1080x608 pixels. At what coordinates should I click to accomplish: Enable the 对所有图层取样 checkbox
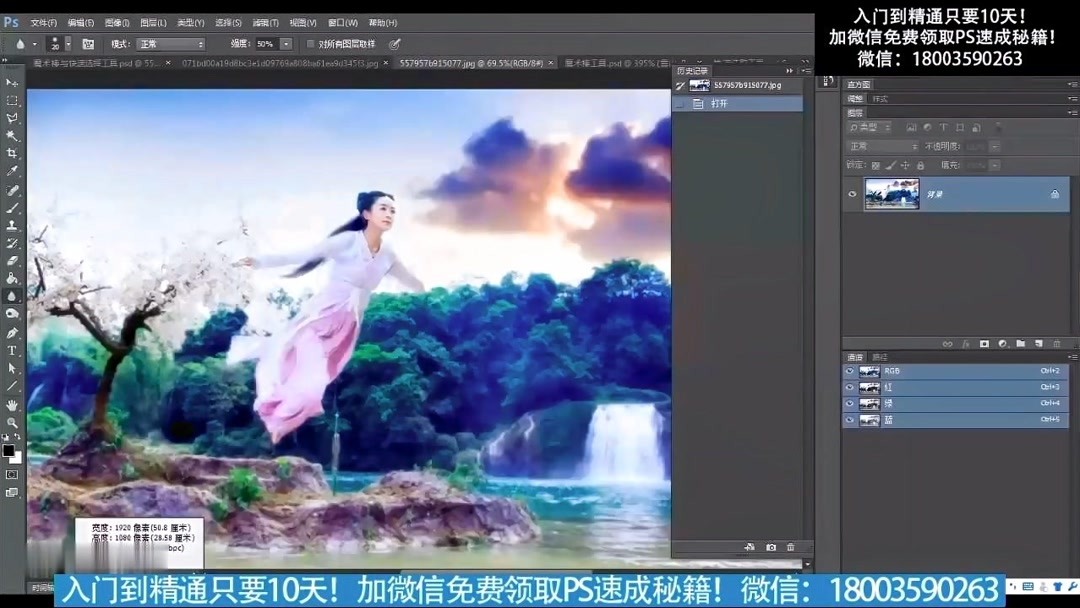coord(310,43)
